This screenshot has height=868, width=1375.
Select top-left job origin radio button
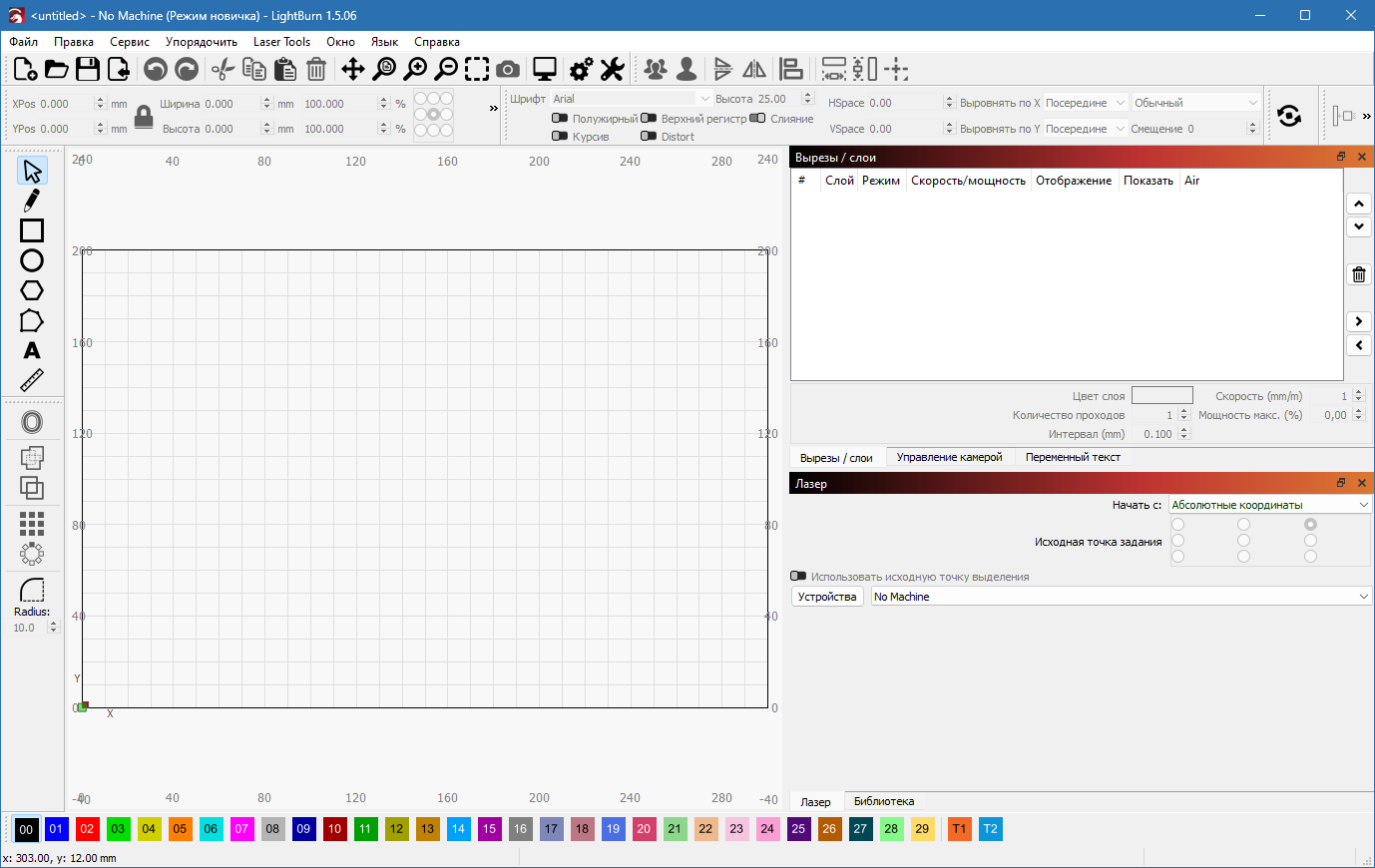pos(1177,524)
